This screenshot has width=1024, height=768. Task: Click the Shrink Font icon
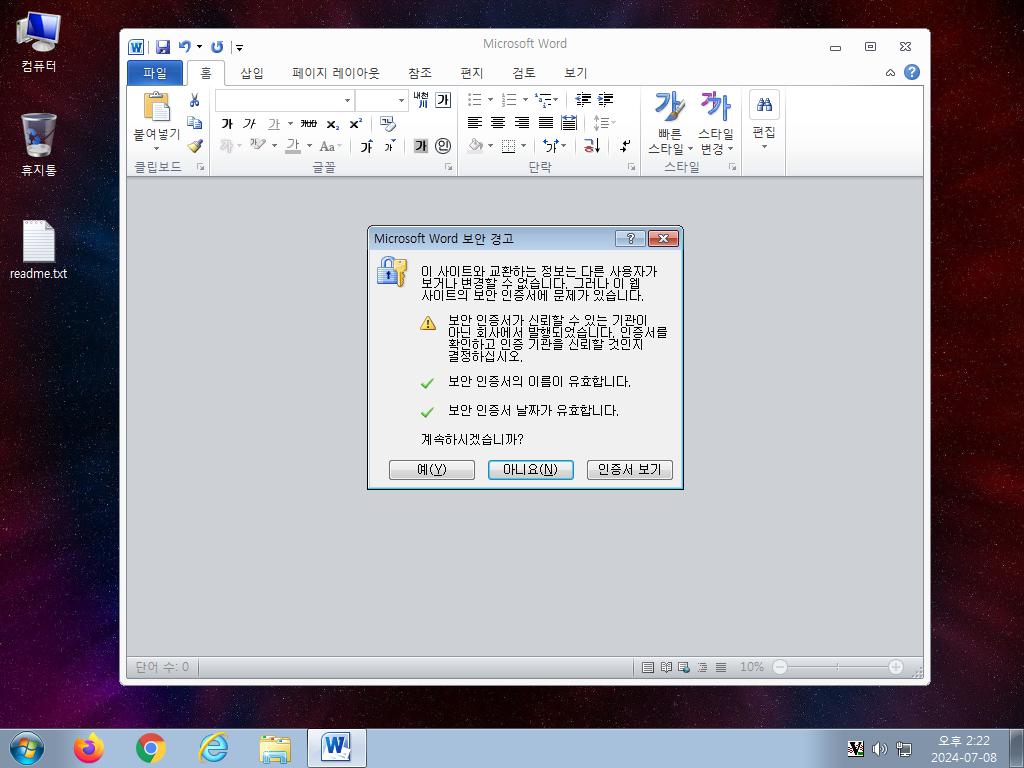click(389, 146)
